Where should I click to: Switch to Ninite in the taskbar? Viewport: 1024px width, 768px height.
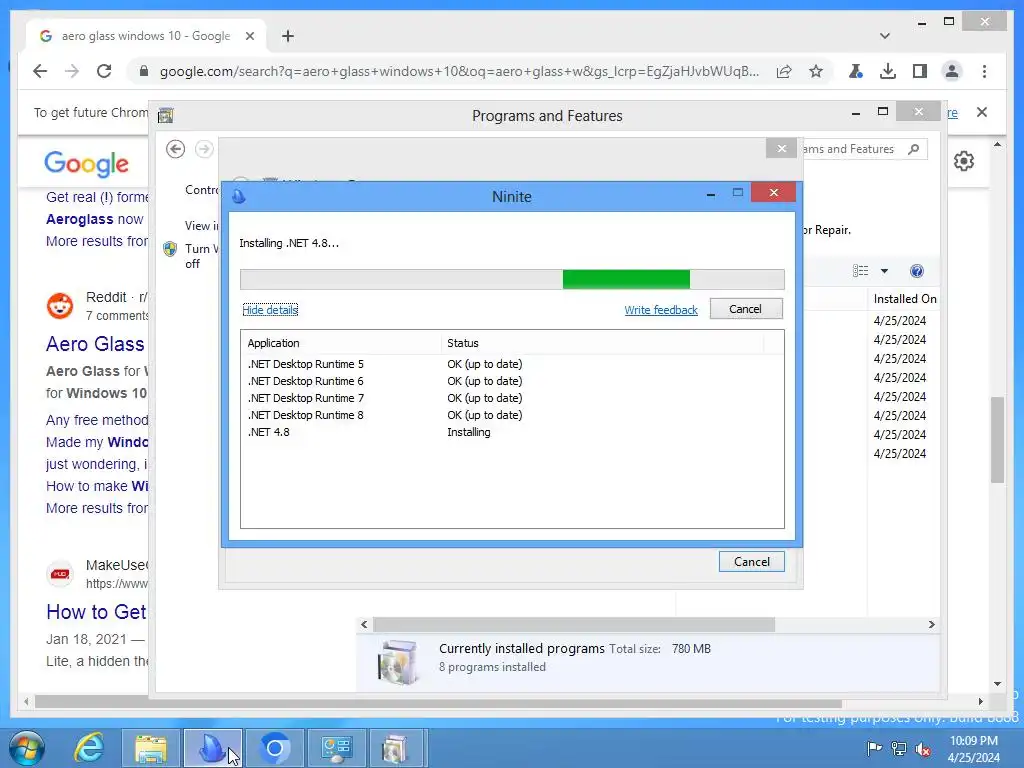coord(213,748)
